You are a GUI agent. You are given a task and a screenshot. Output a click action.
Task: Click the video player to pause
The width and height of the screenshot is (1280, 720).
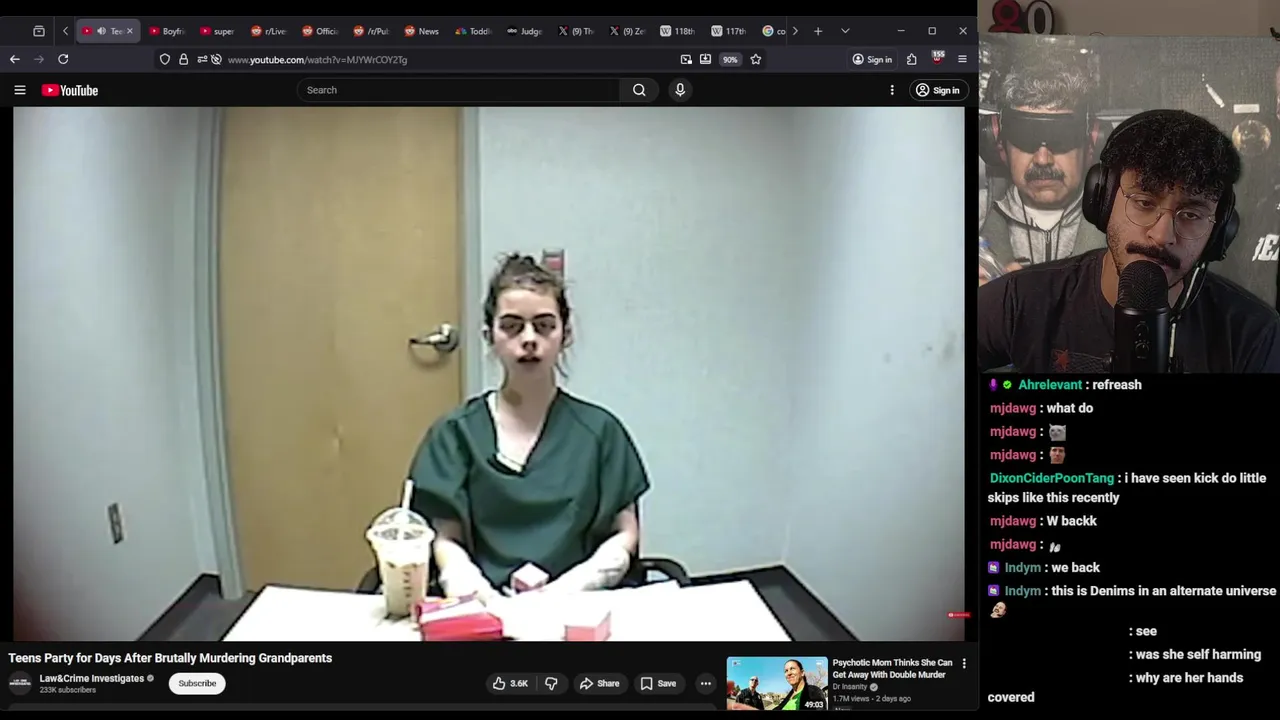click(x=489, y=374)
